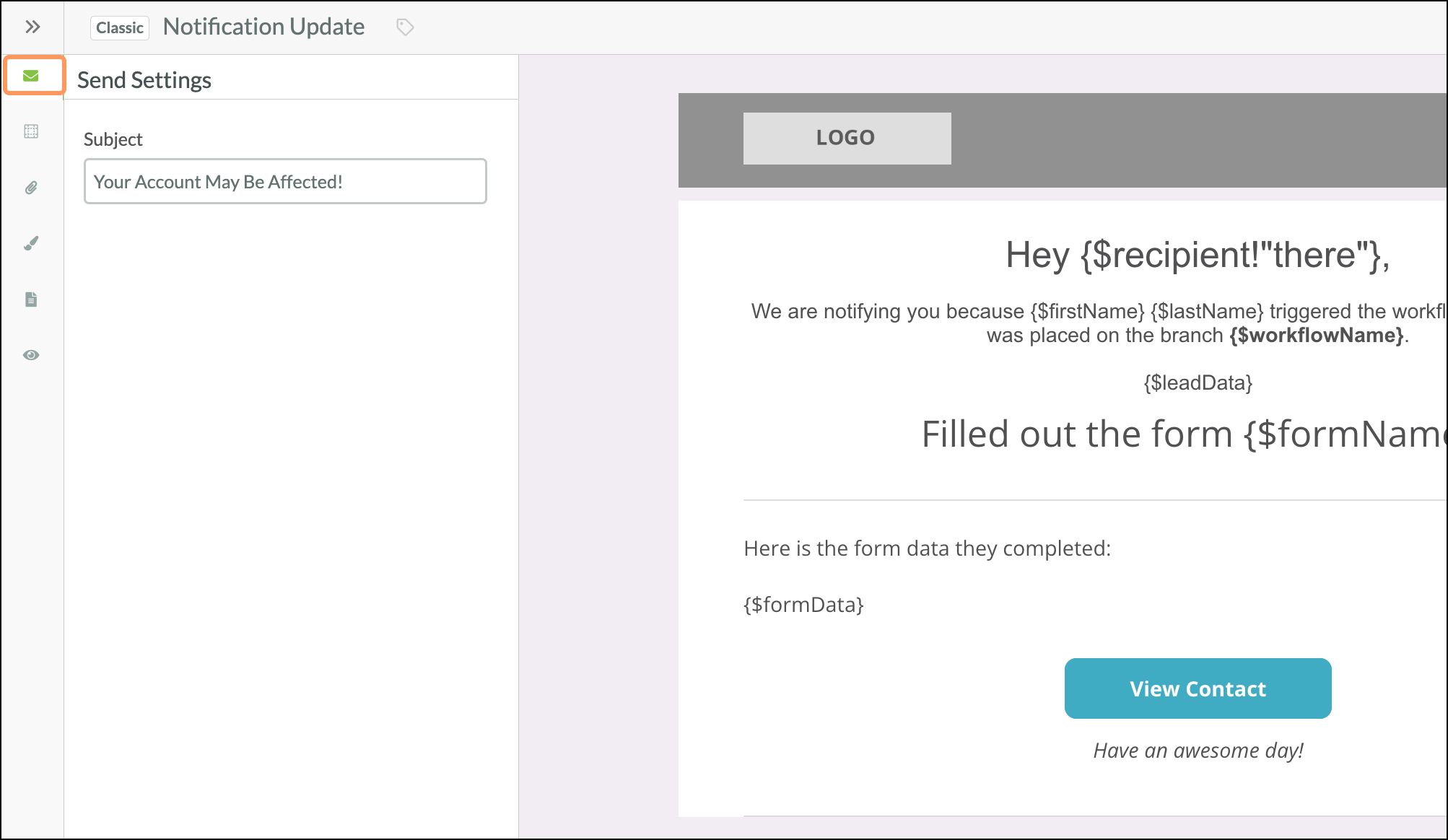Image resolution: width=1448 pixels, height=840 pixels.
Task: Select the Filled out the form heading
Action: click(x=1184, y=434)
